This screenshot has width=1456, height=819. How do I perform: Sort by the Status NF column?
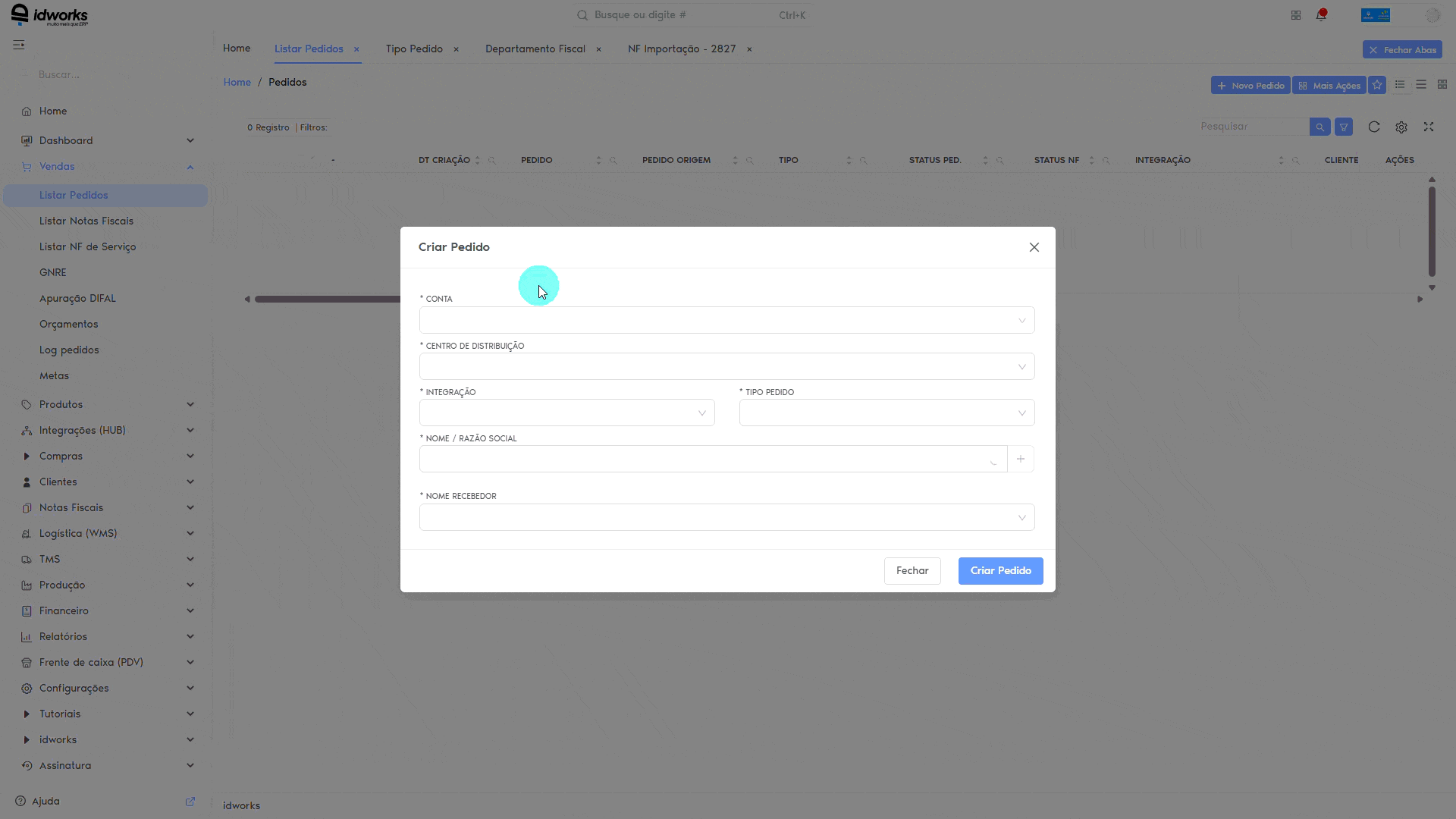(1092, 161)
